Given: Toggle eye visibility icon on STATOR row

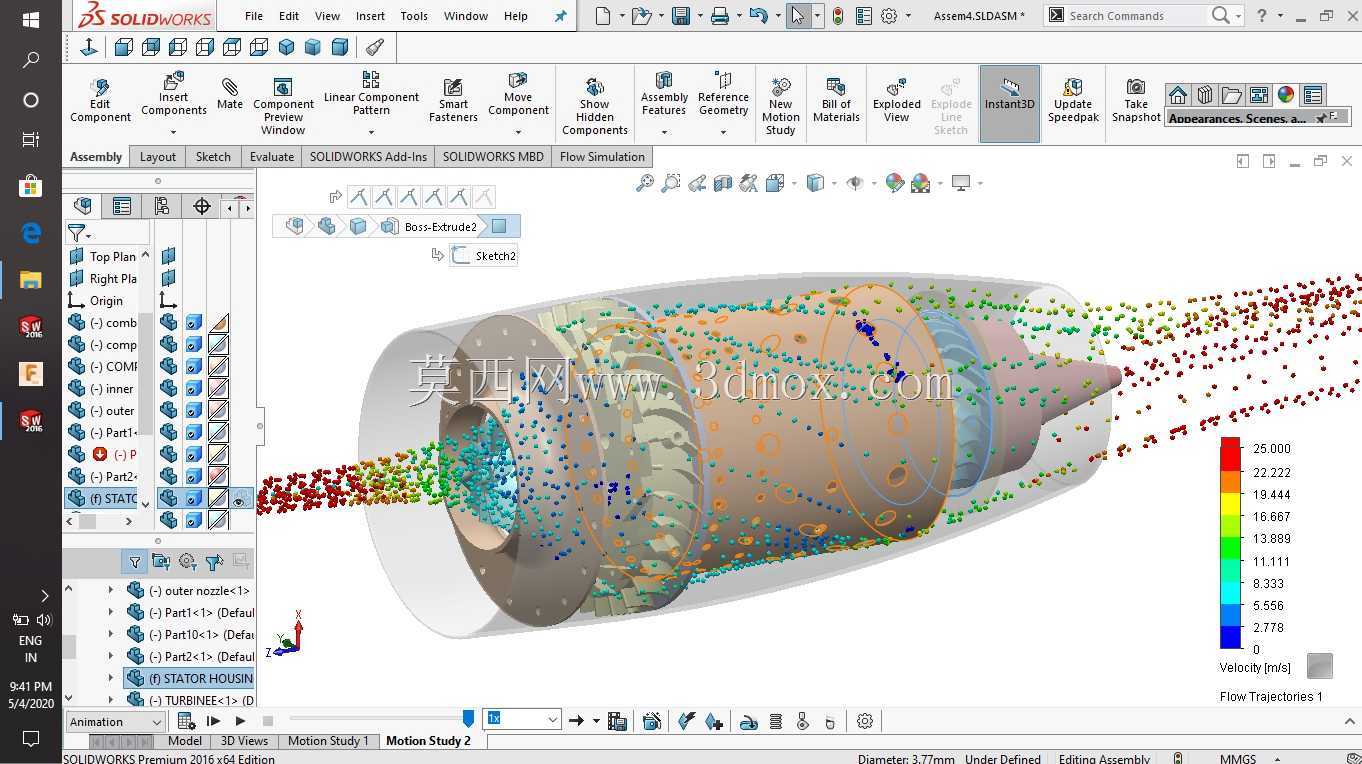Looking at the screenshot, I should 241,499.
